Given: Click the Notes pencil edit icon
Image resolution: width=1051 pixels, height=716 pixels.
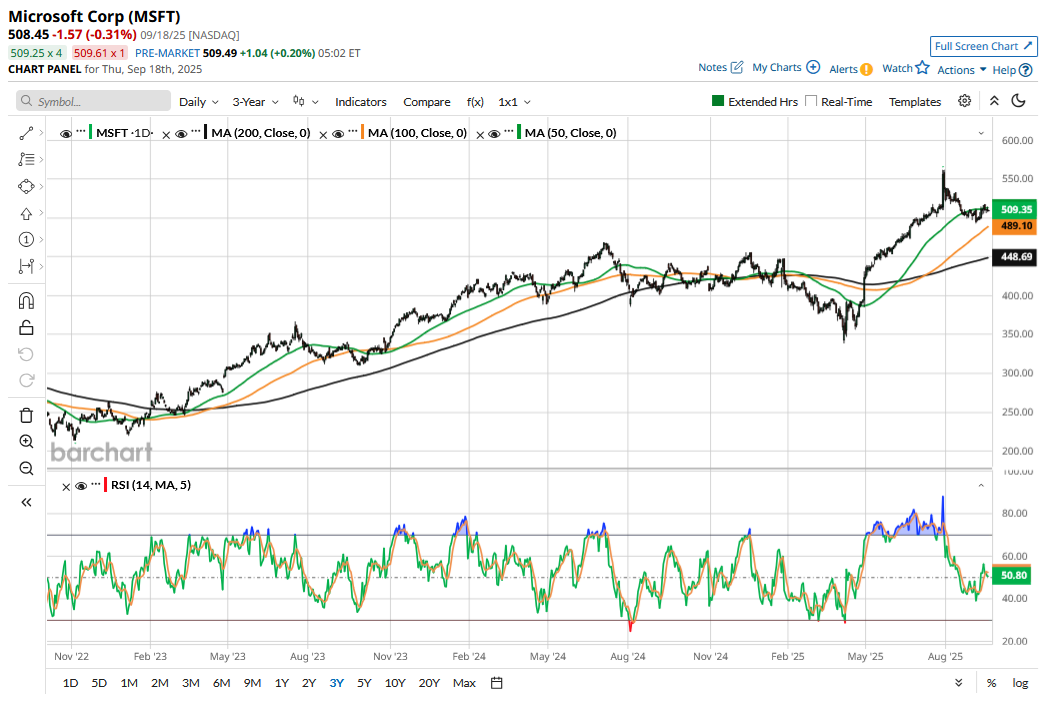Looking at the screenshot, I should 737,67.
